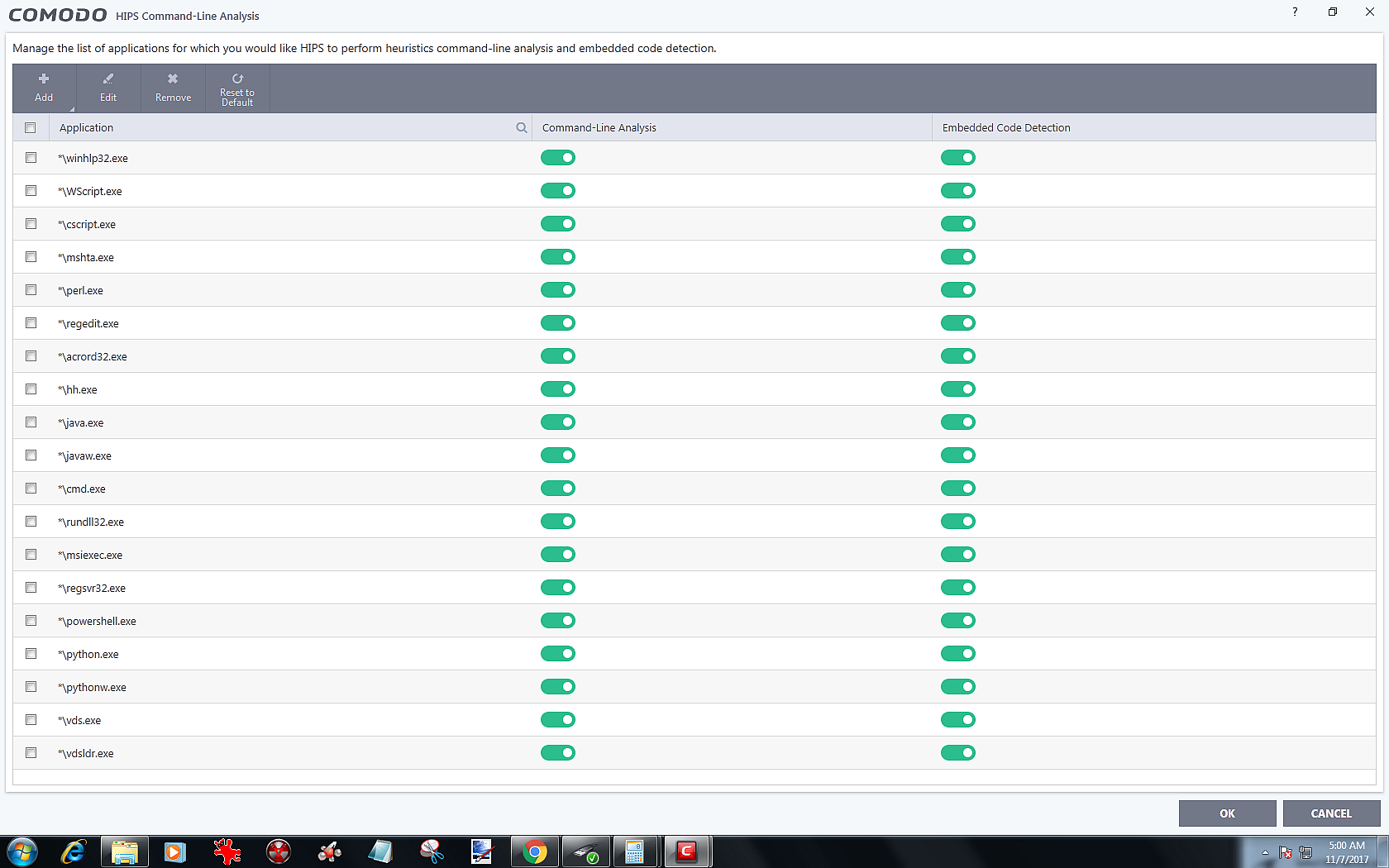The width and height of the screenshot is (1389, 868).
Task: Toggle Embedded Code Detection for *\WScript.exe
Action: pyautogui.click(x=958, y=191)
